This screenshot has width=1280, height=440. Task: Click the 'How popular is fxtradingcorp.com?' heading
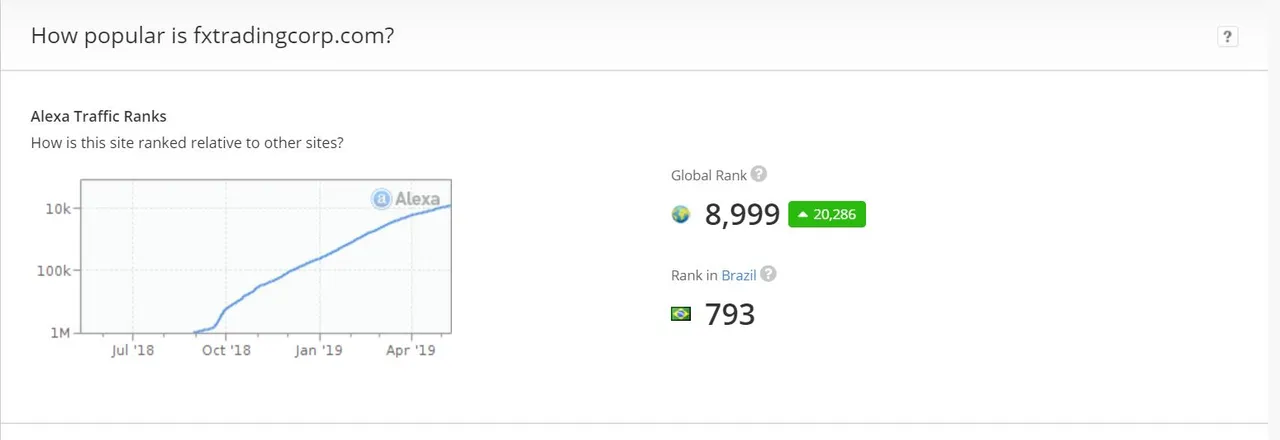point(212,36)
